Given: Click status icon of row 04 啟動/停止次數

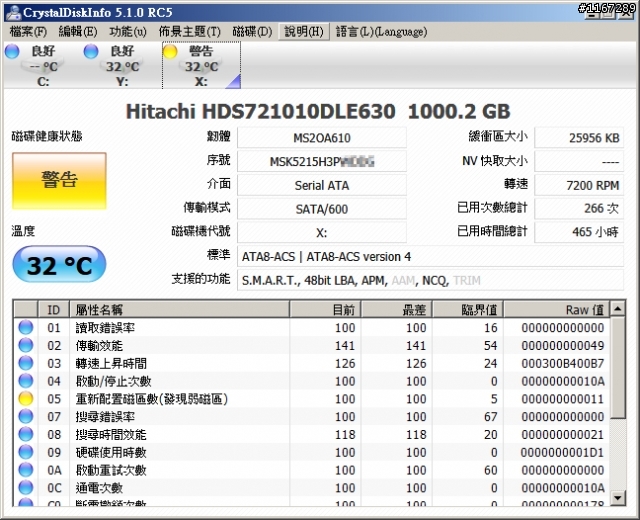Looking at the screenshot, I should pos(25,381).
